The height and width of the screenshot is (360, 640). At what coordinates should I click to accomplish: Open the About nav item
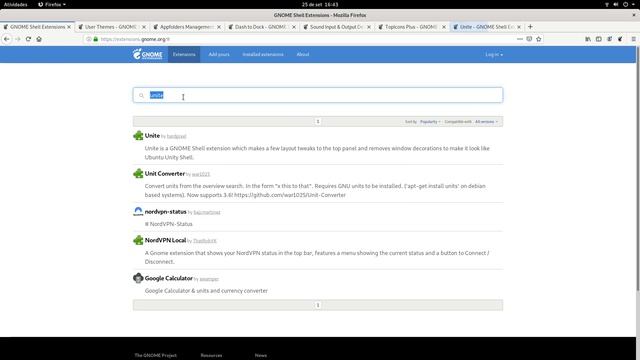pyautogui.click(x=303, y=54)
